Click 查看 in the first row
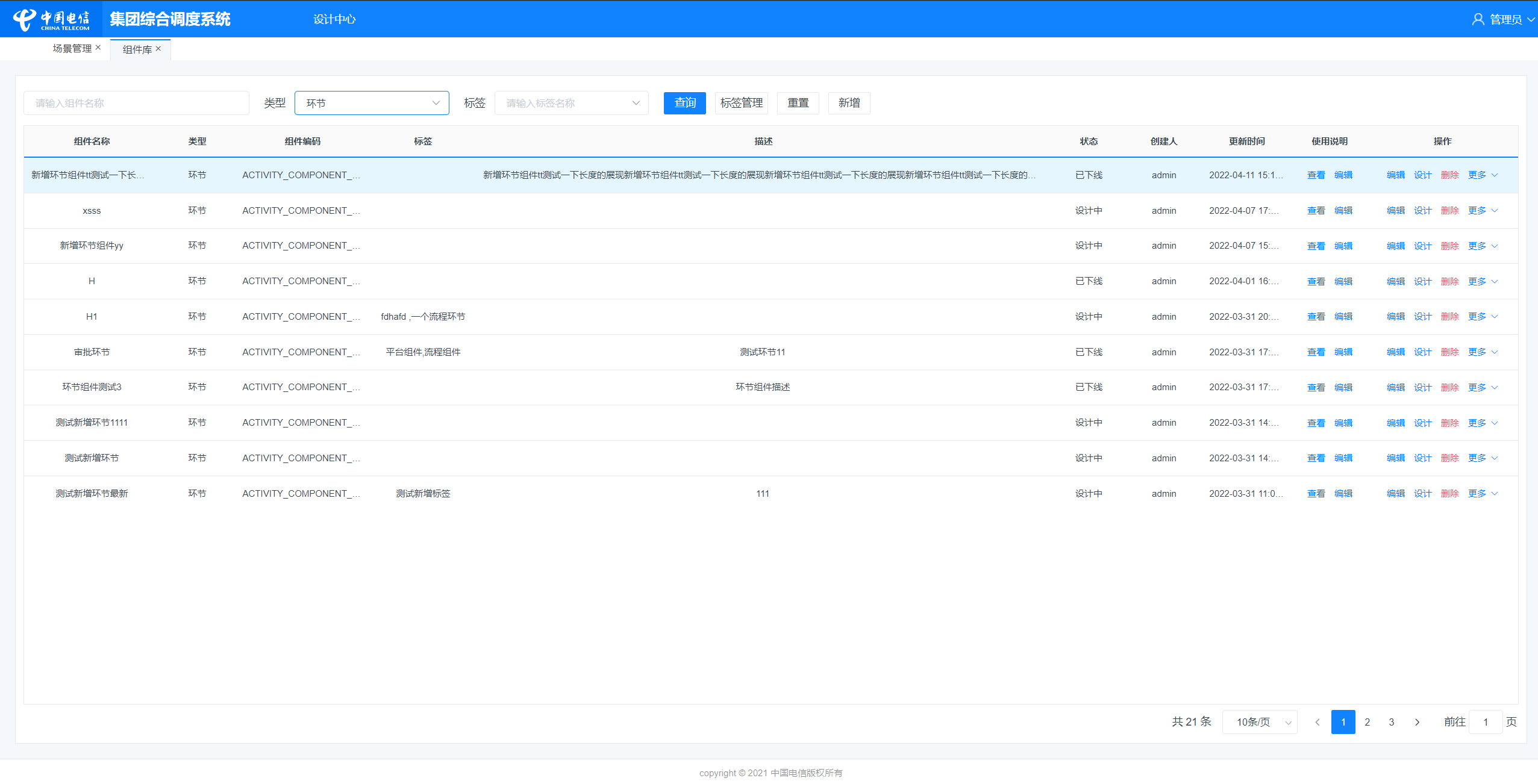Screen dimensions: 1538x784 (1316, 175)
